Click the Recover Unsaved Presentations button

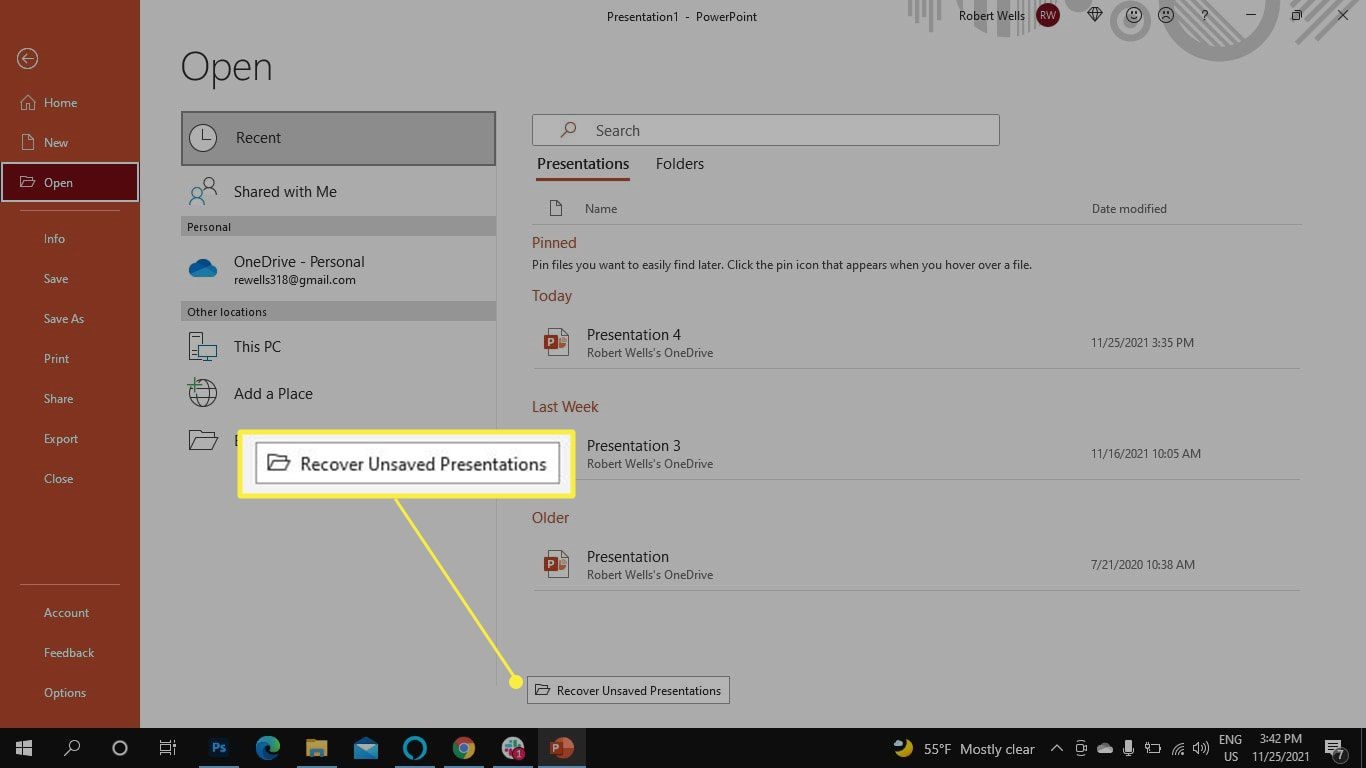pyautogui.click(x=628, y=690)
